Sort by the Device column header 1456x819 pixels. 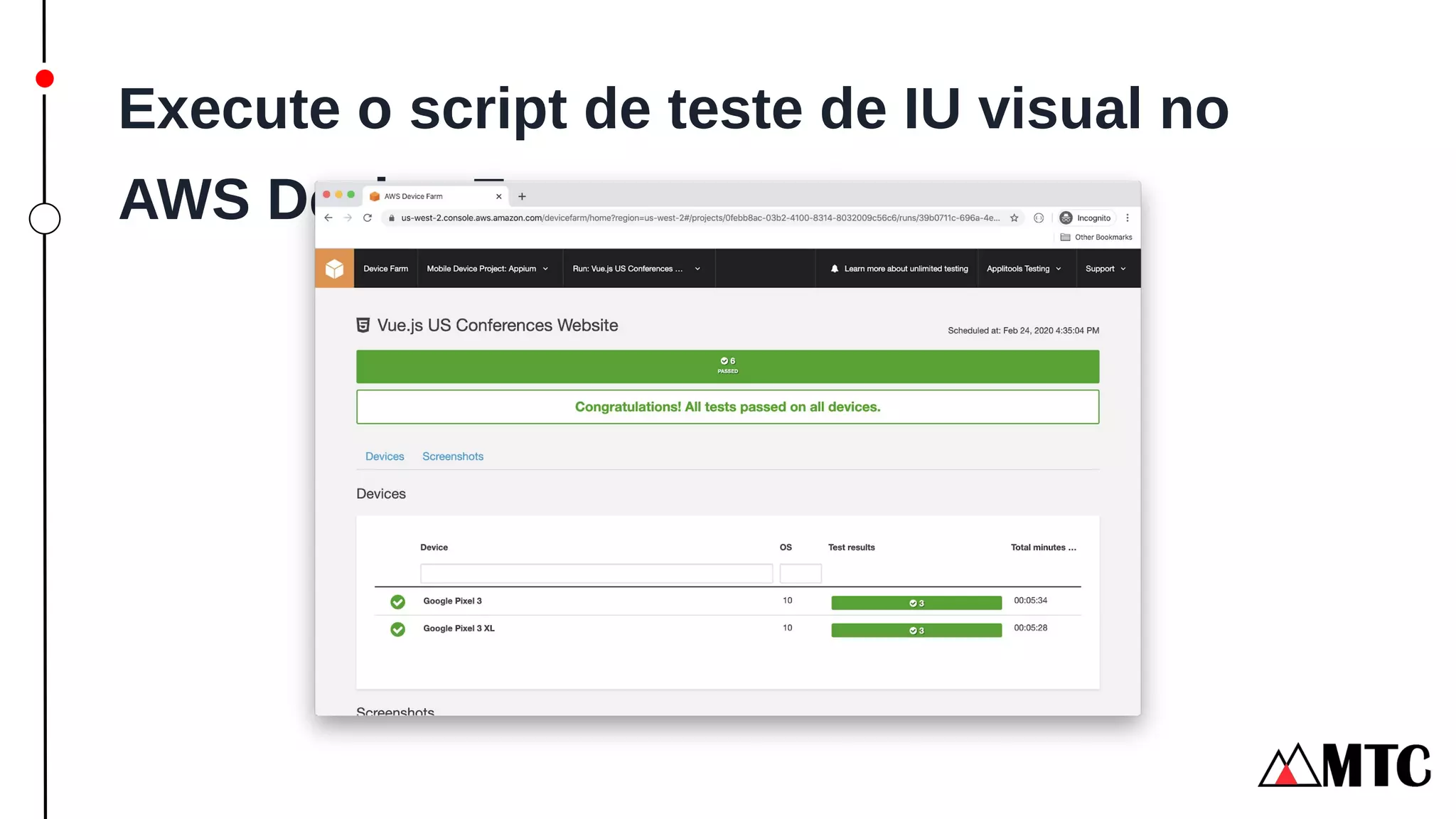click(x=434, y=547)
